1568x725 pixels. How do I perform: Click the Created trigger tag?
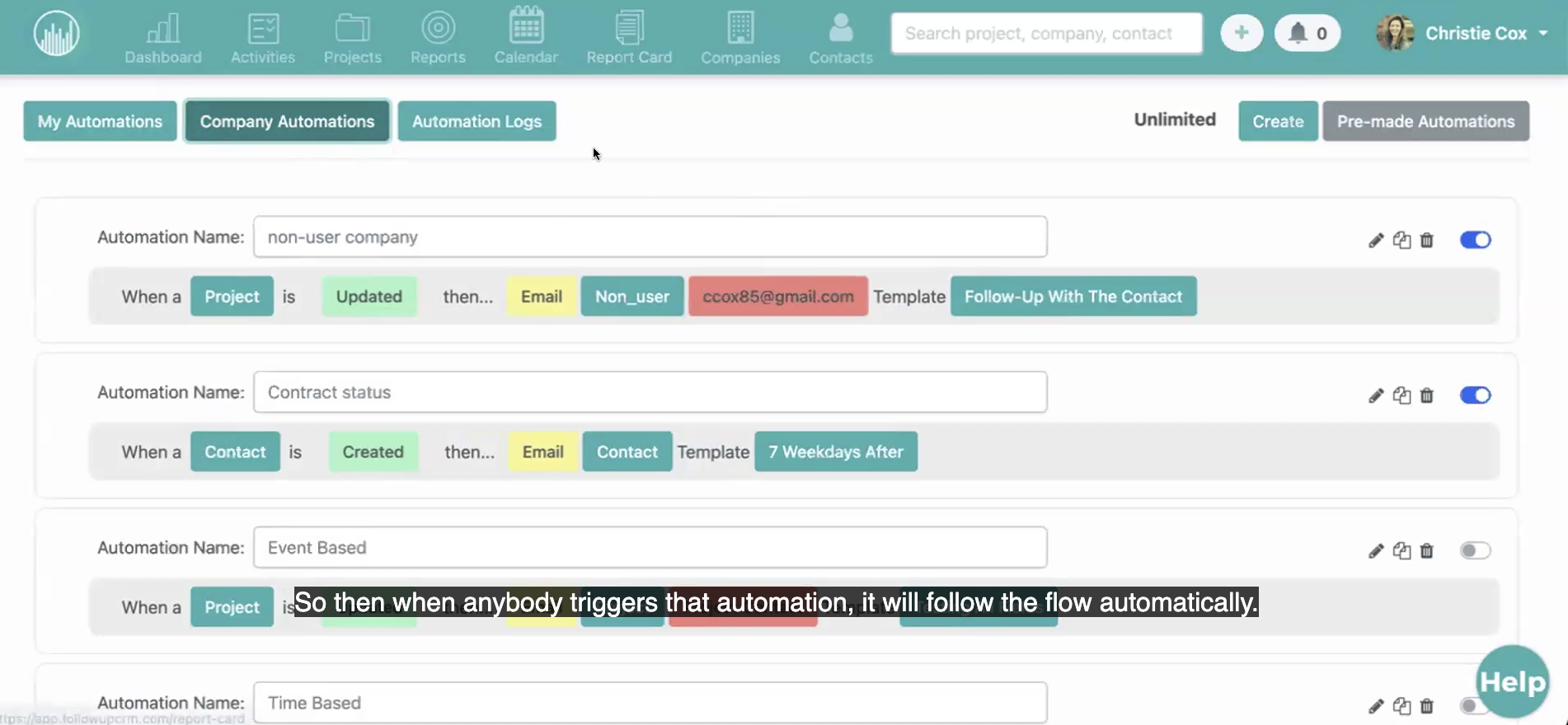(373, 451)
